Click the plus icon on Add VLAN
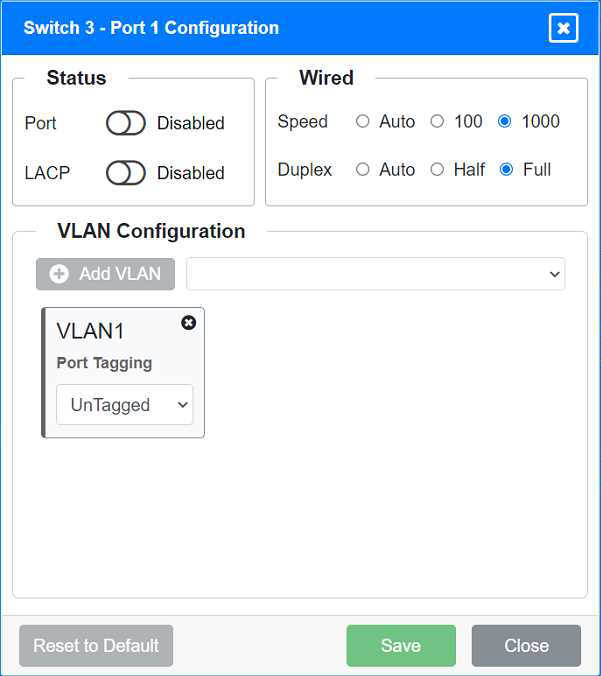This screenshot has height=676, width=601. point(59,274)
